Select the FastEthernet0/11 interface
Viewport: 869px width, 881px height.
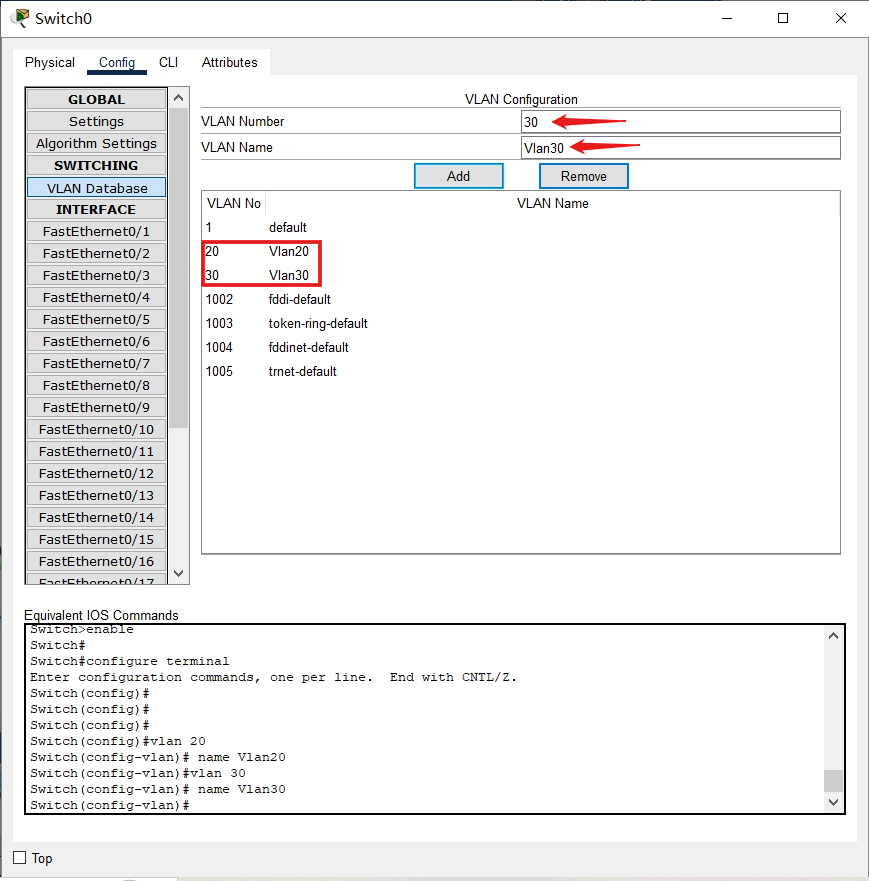point(96,451)
